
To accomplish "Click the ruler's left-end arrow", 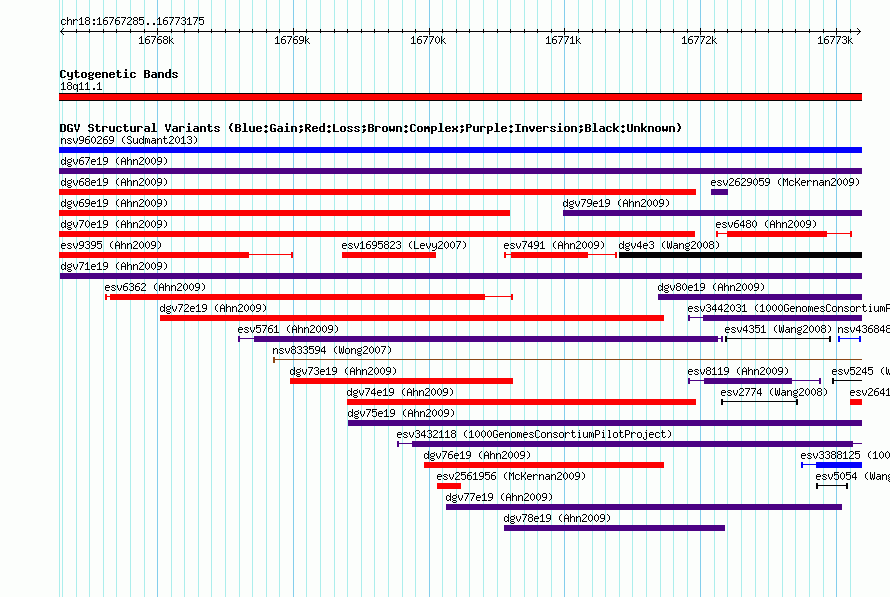I will click(x=62, y=31).
